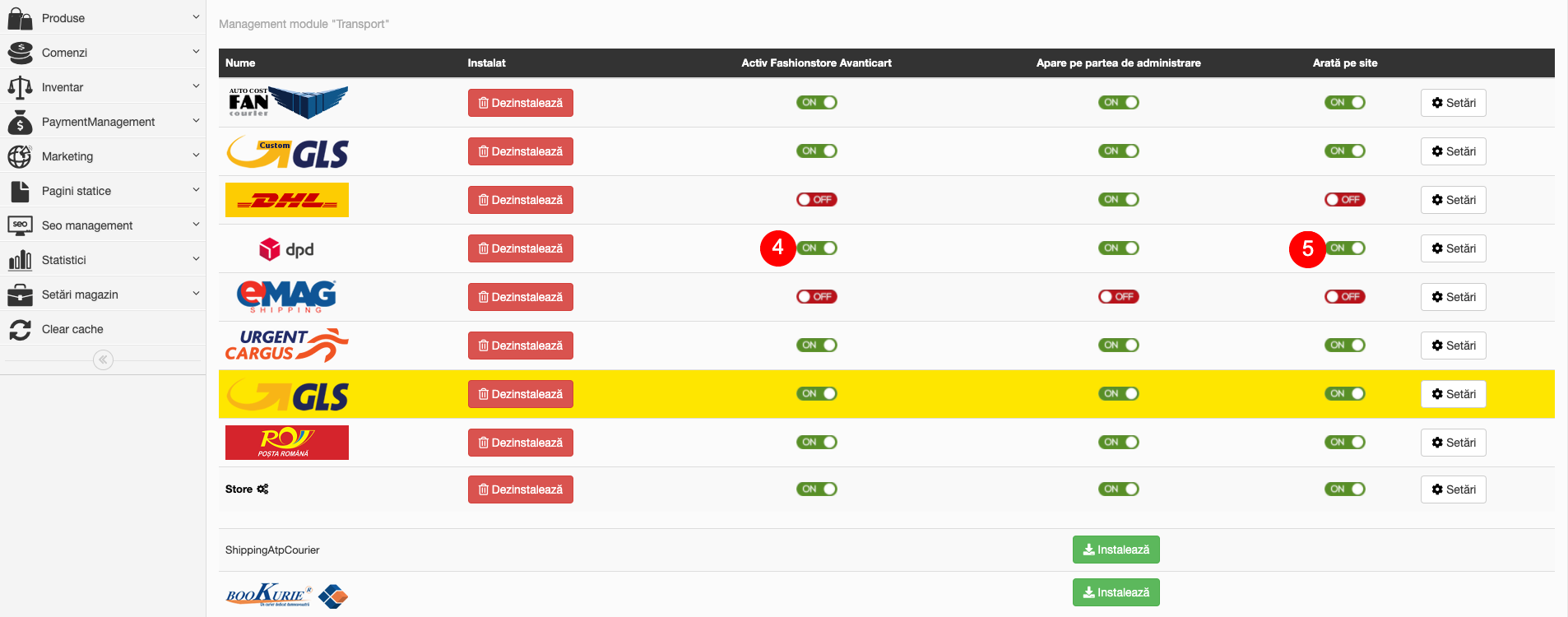This screenshot has height=617, width=1568.
Task: Click the Statistici bar chart icon
Action: (20, 260)
